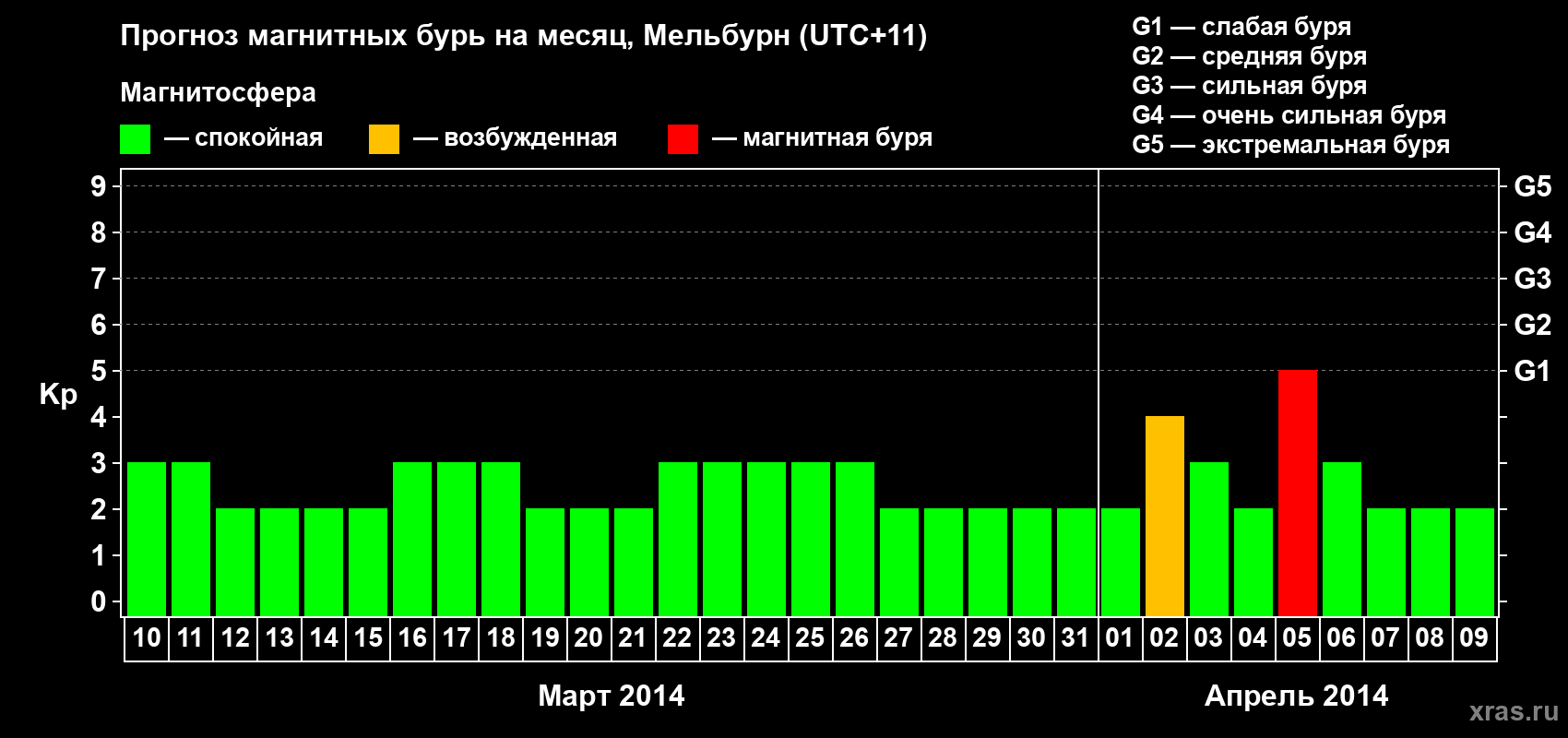Click the green bar for April 06

1342,540
